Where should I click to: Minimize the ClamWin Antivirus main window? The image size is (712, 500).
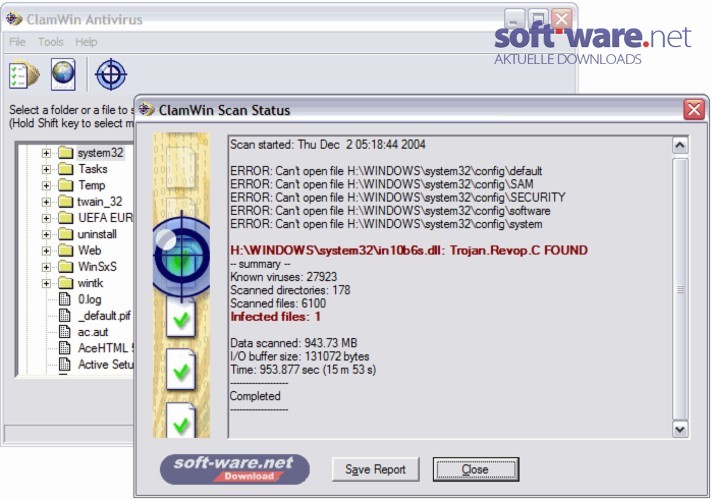[514, 20]
